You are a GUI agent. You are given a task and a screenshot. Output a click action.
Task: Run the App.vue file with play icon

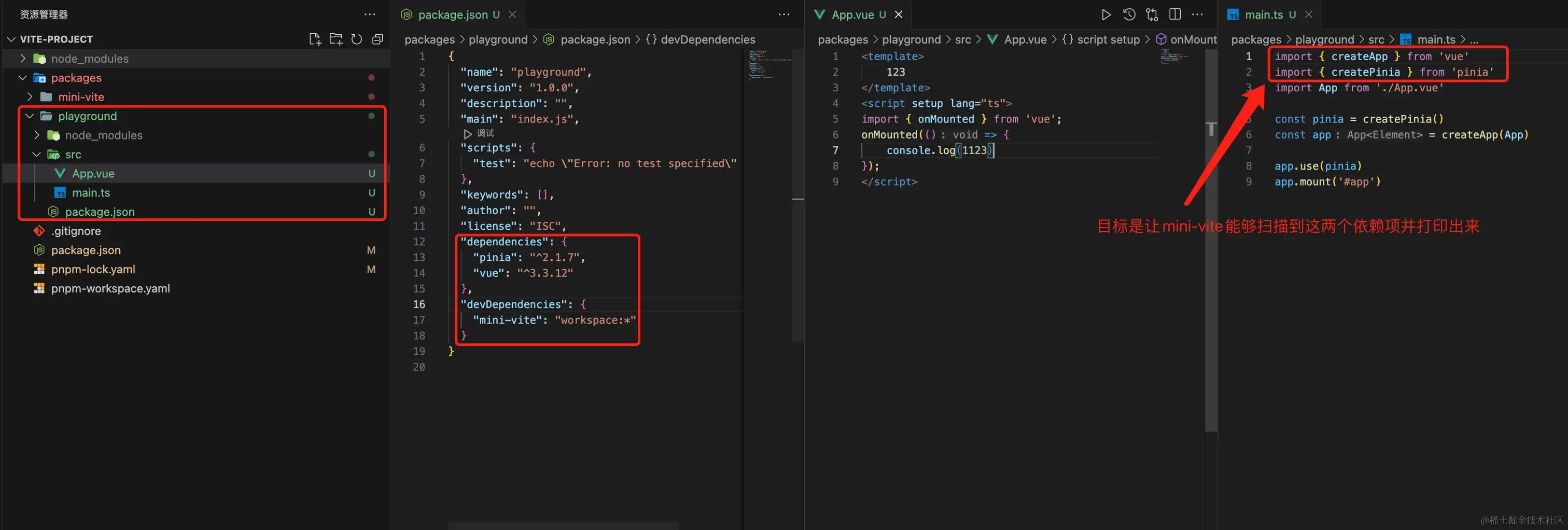pyautogui.click(x=1106, y=14)
